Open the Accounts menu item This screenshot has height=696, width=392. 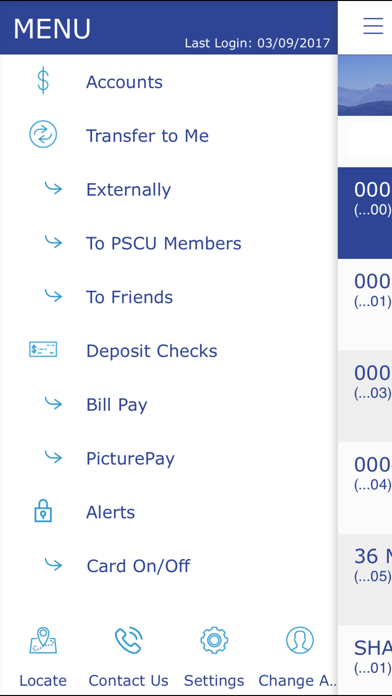124,82
